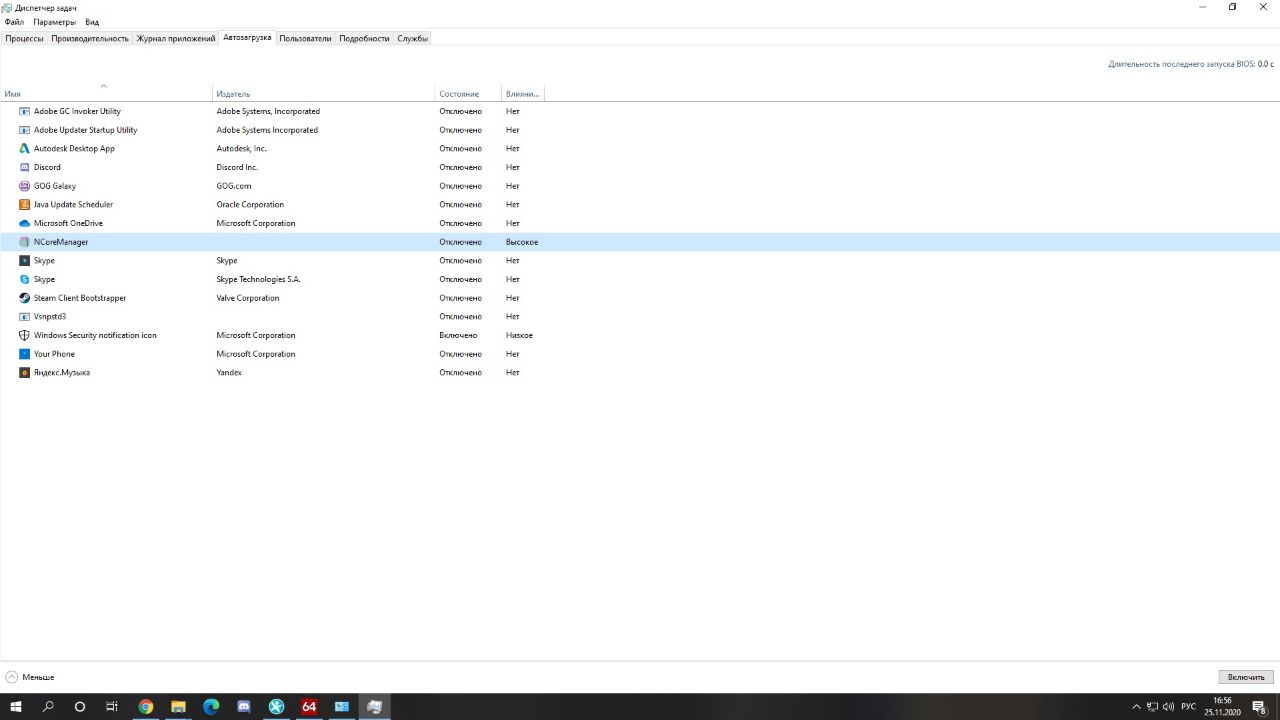Image resolution: width=1280 pixels, height=720 pixels.
Task: Select the Steam Client Bootstrapper icon
Action: pos(25,298)
